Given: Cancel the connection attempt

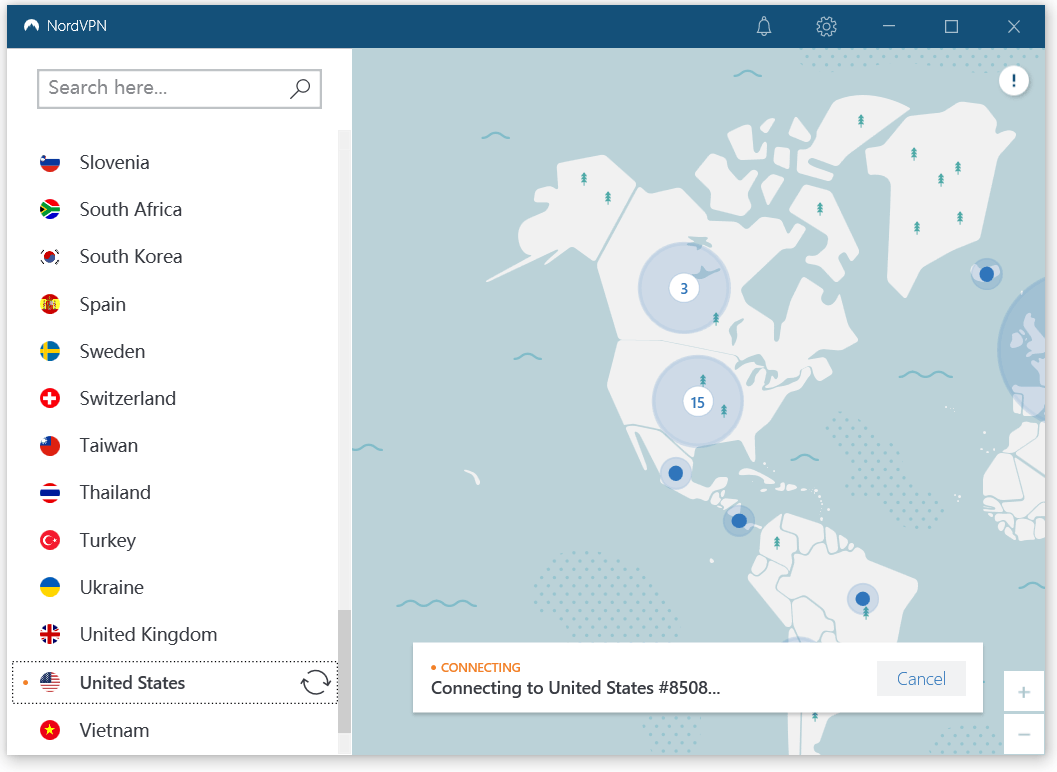Looking at the screenshot, I should click(x=921, y=678).
